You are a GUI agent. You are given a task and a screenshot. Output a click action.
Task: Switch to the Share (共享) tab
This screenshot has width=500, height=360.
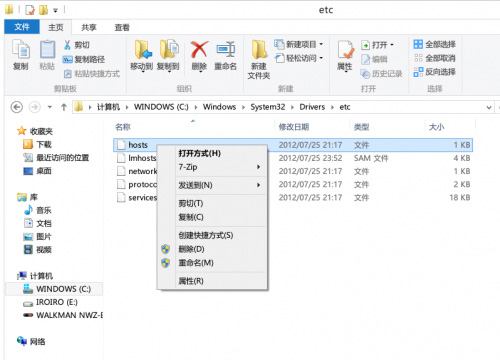click(89, 27)
